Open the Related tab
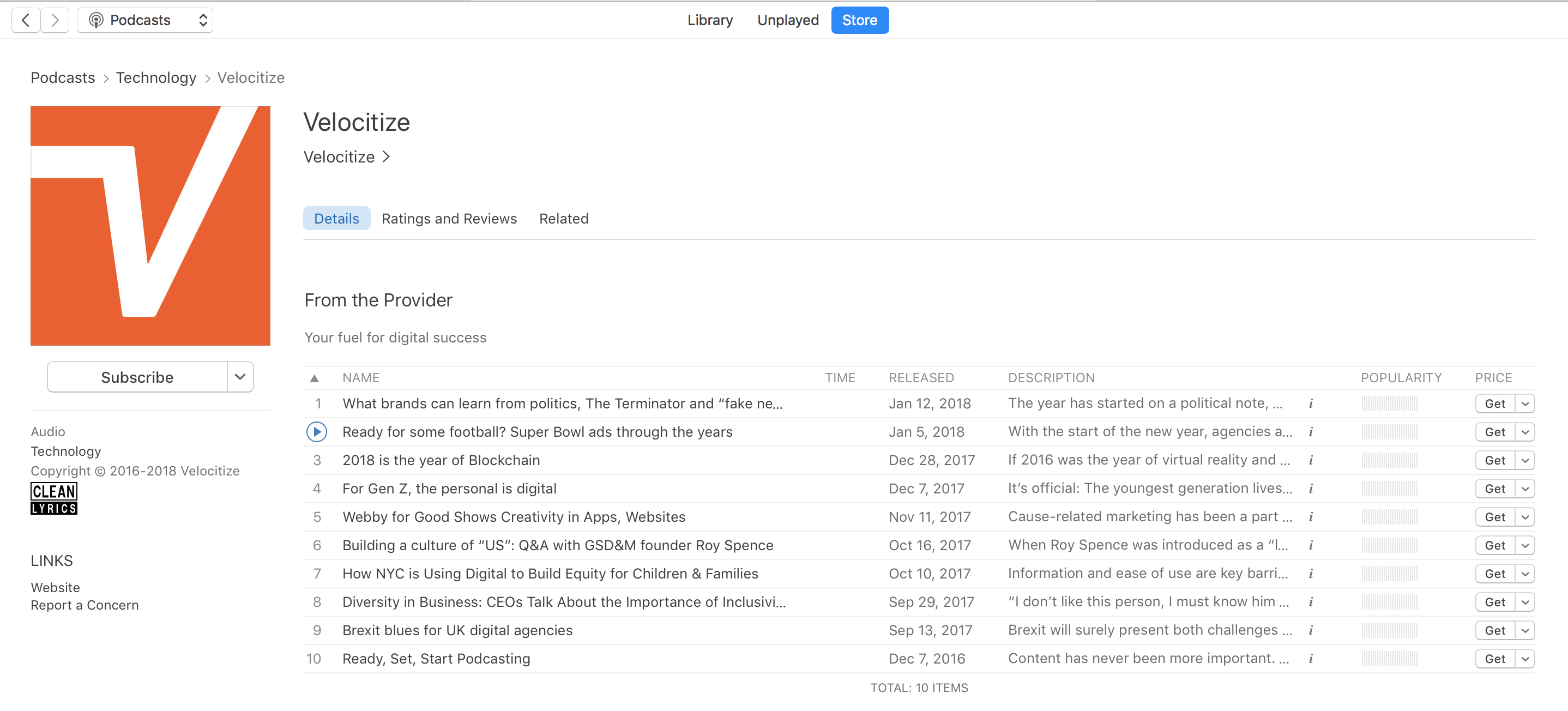Screen dimensions: 1568x711 pos(564,218)
